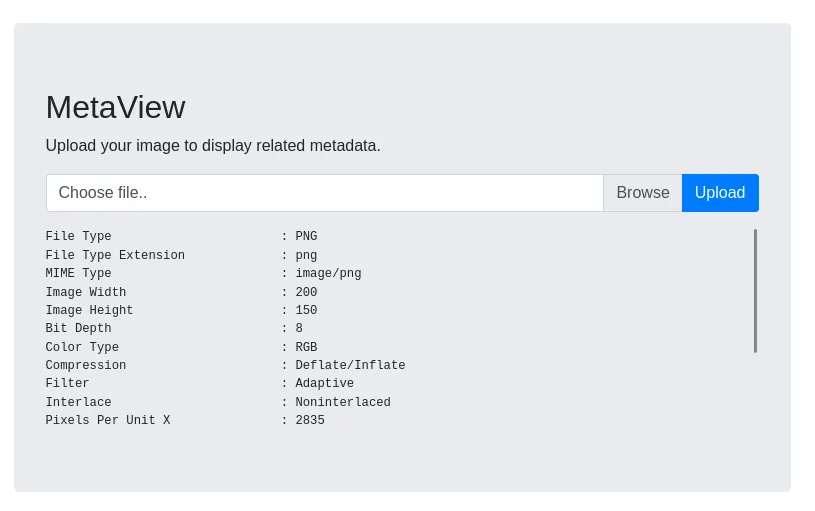Click the 'Adaptive' filter value
Viewport: 815px width, 511px height.
click(324, 384)
